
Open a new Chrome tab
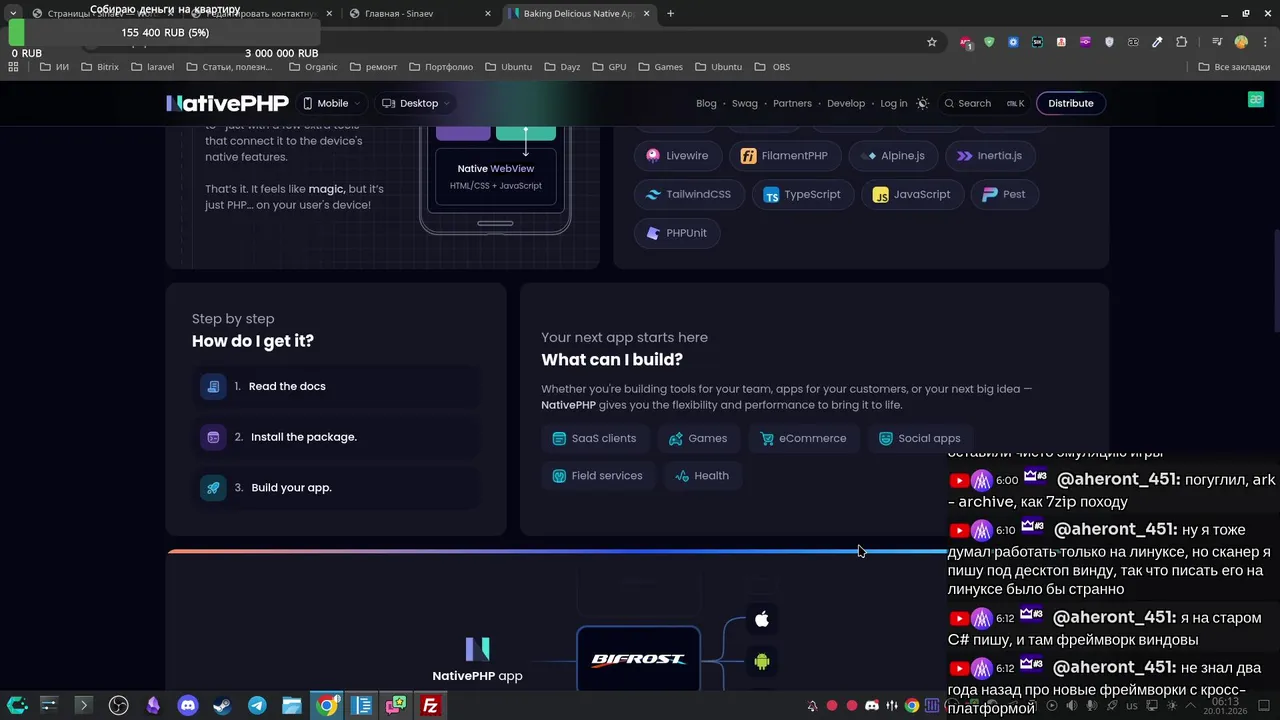click(670, 14)
